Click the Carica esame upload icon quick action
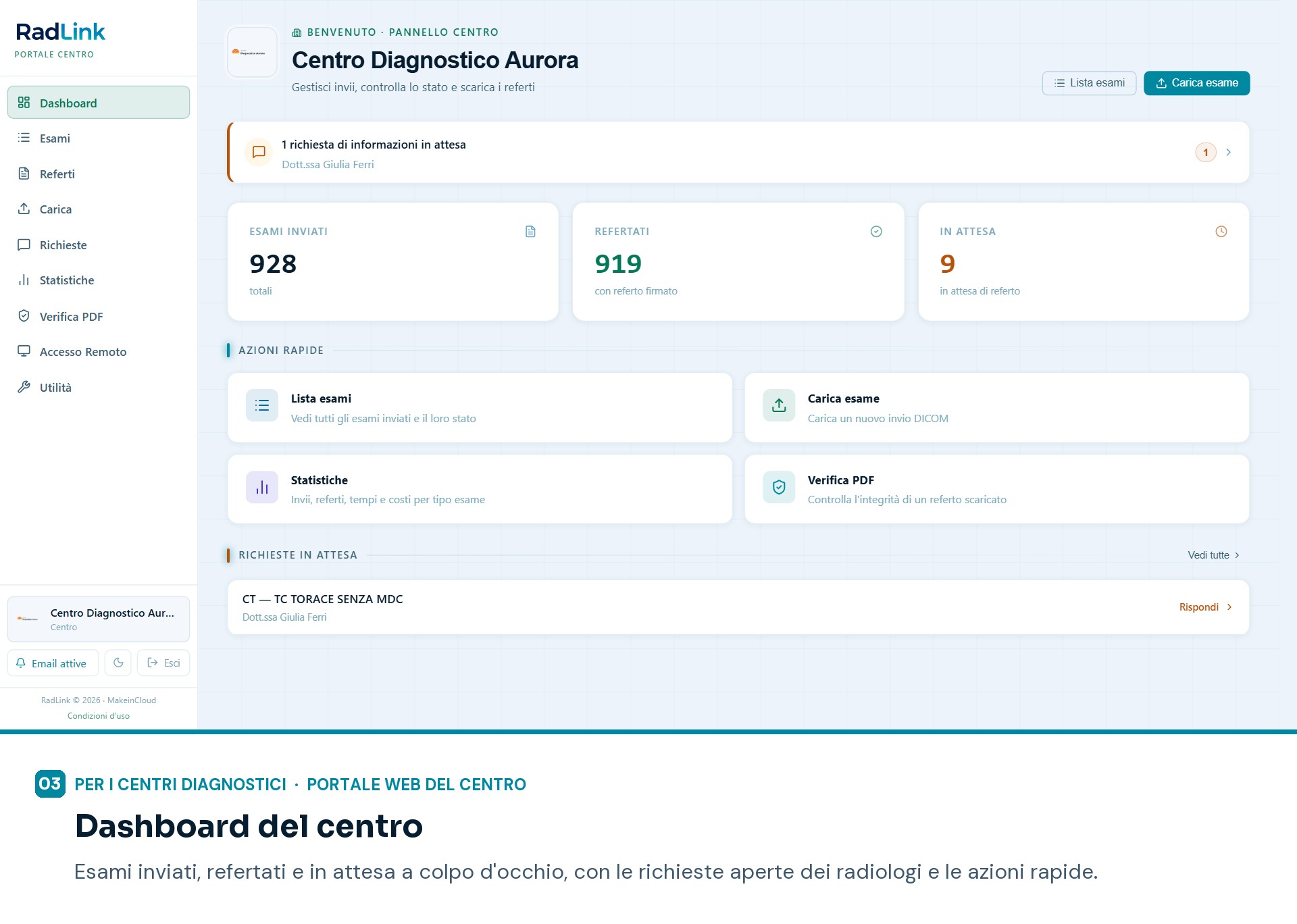The width and height of the screenshot is (1297, 924). (x=779, y=405)
